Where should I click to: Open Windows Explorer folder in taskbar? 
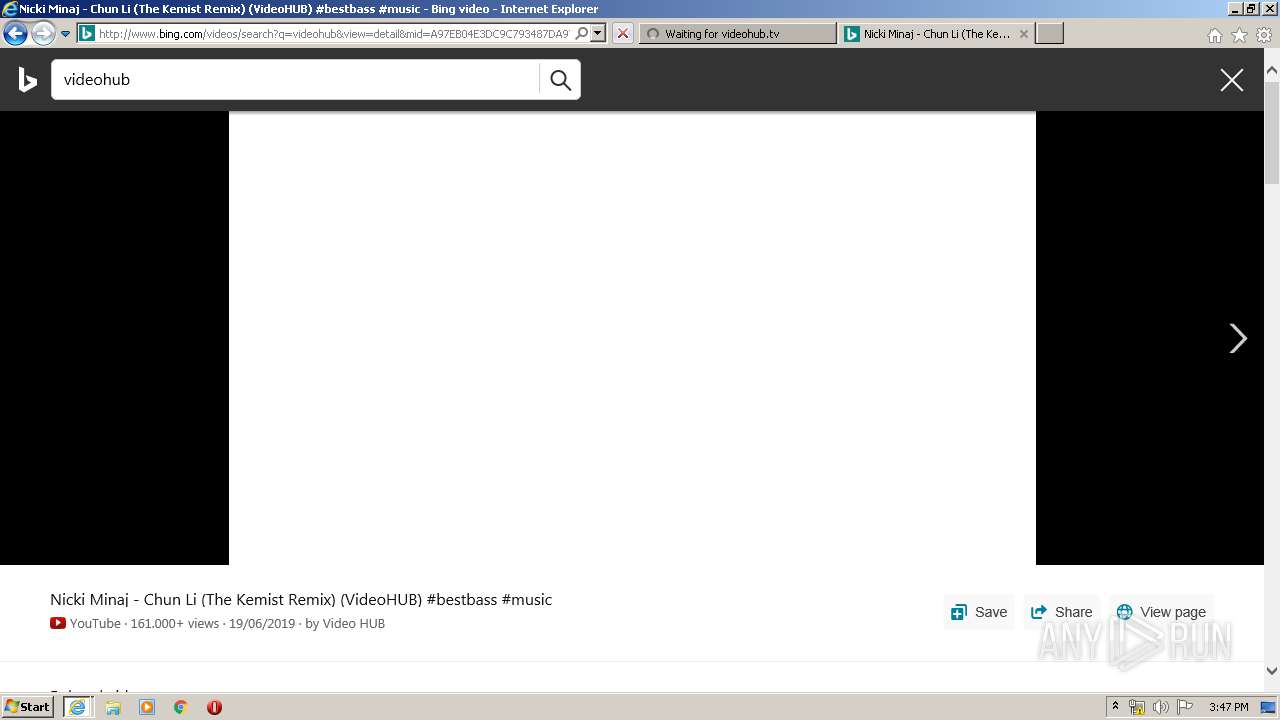pyautogui.click(x=113, y=707)
